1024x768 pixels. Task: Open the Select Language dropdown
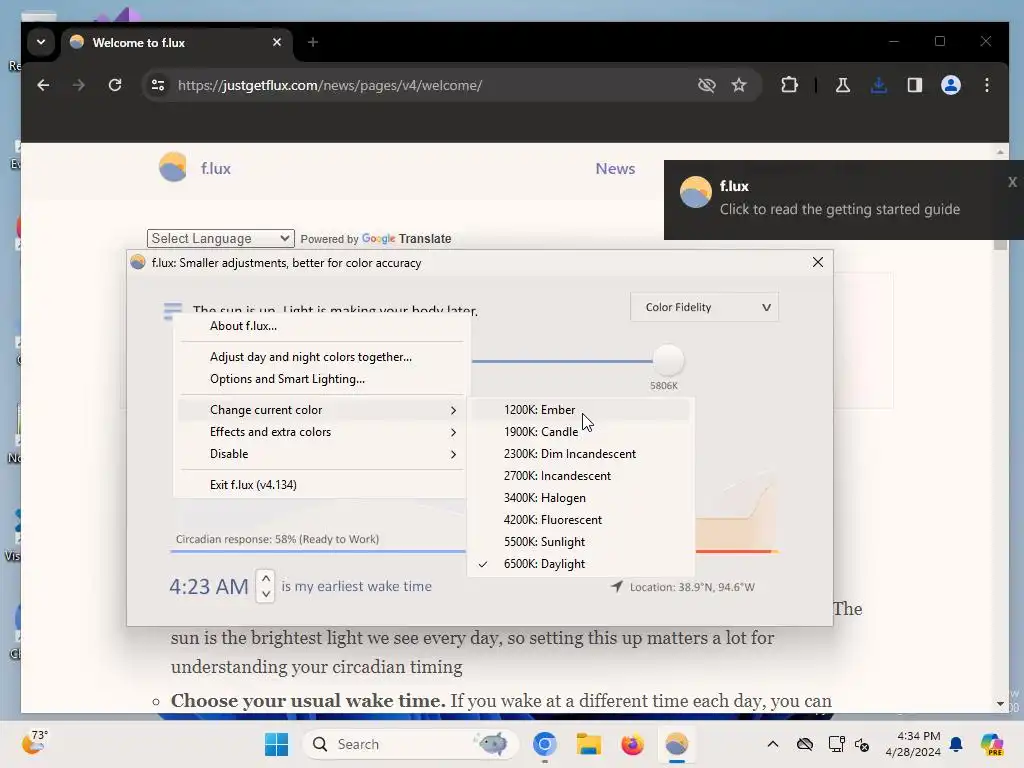(x=221, y=238)
